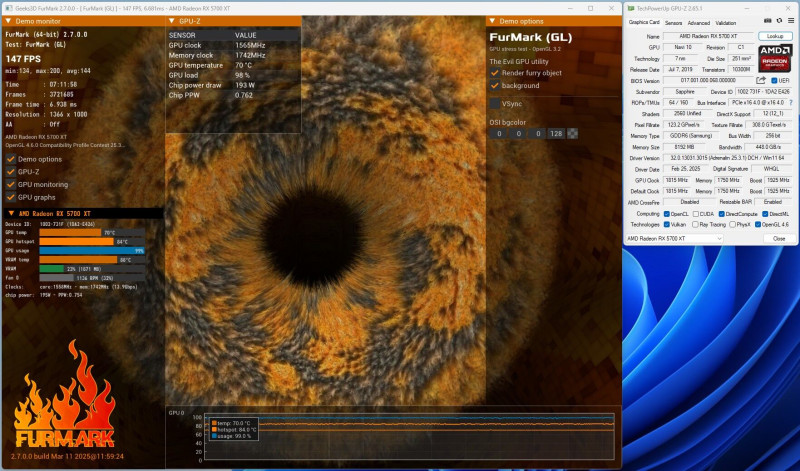Click the Close button in GPU-Z
The image size is (800, 471).
779,238
